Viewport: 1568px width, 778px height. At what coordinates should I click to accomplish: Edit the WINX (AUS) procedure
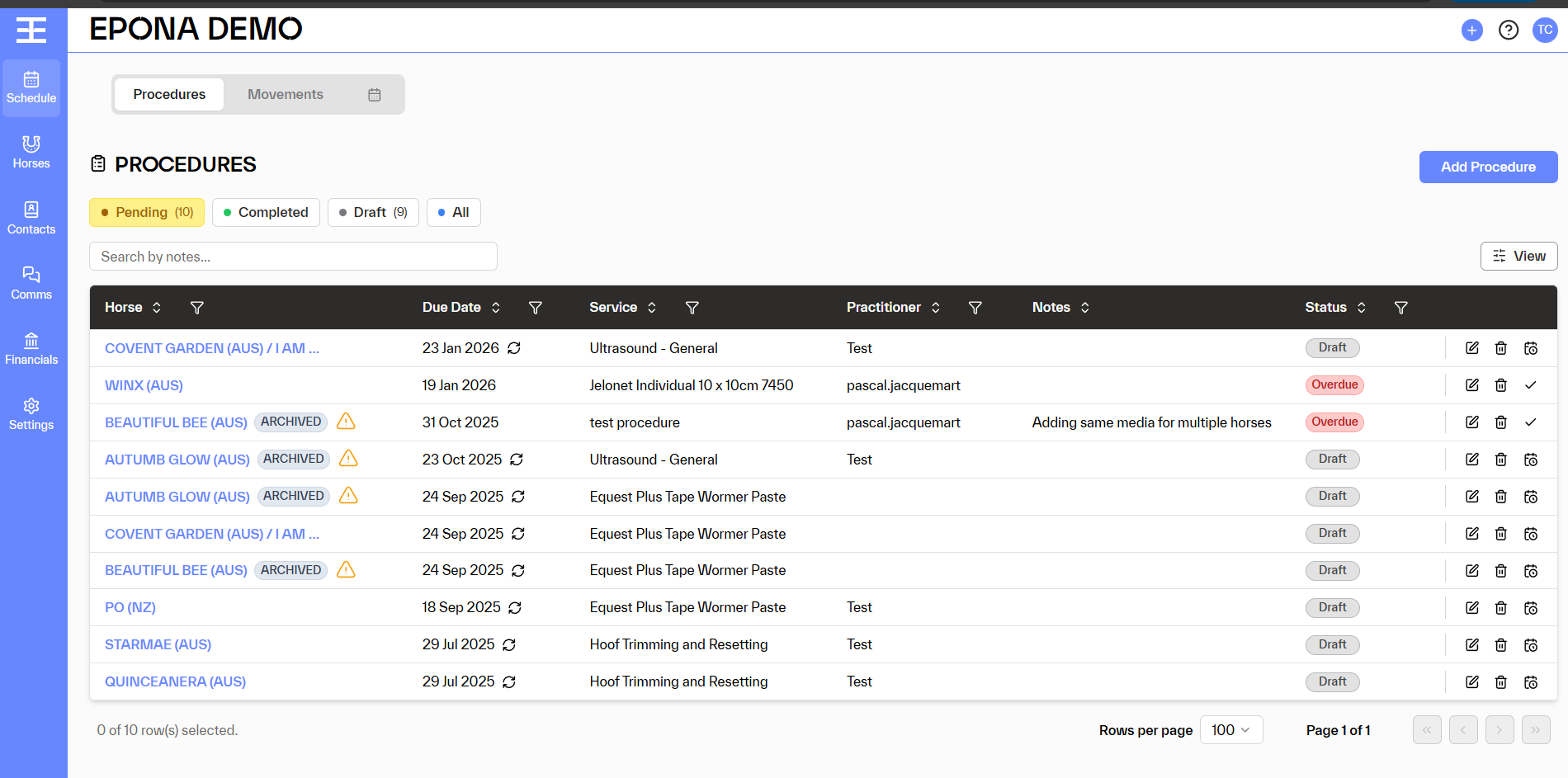point(1471,385)
